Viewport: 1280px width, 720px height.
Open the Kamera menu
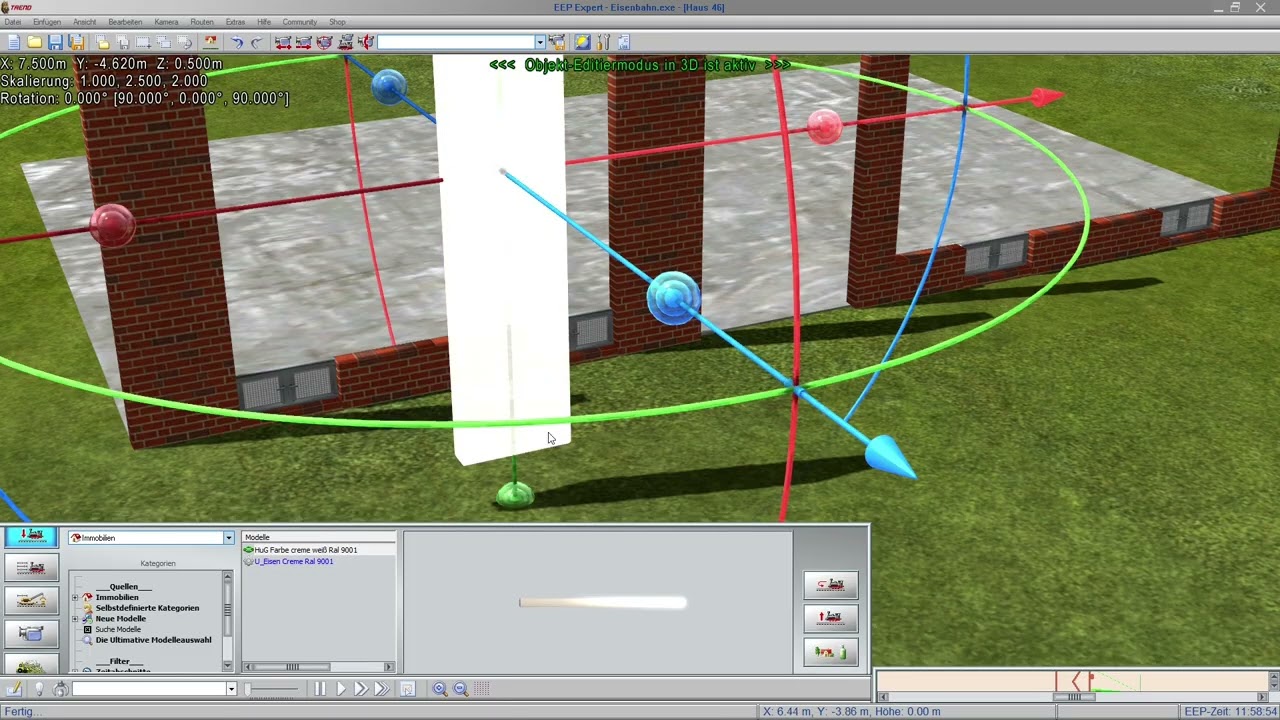(166, 22)
